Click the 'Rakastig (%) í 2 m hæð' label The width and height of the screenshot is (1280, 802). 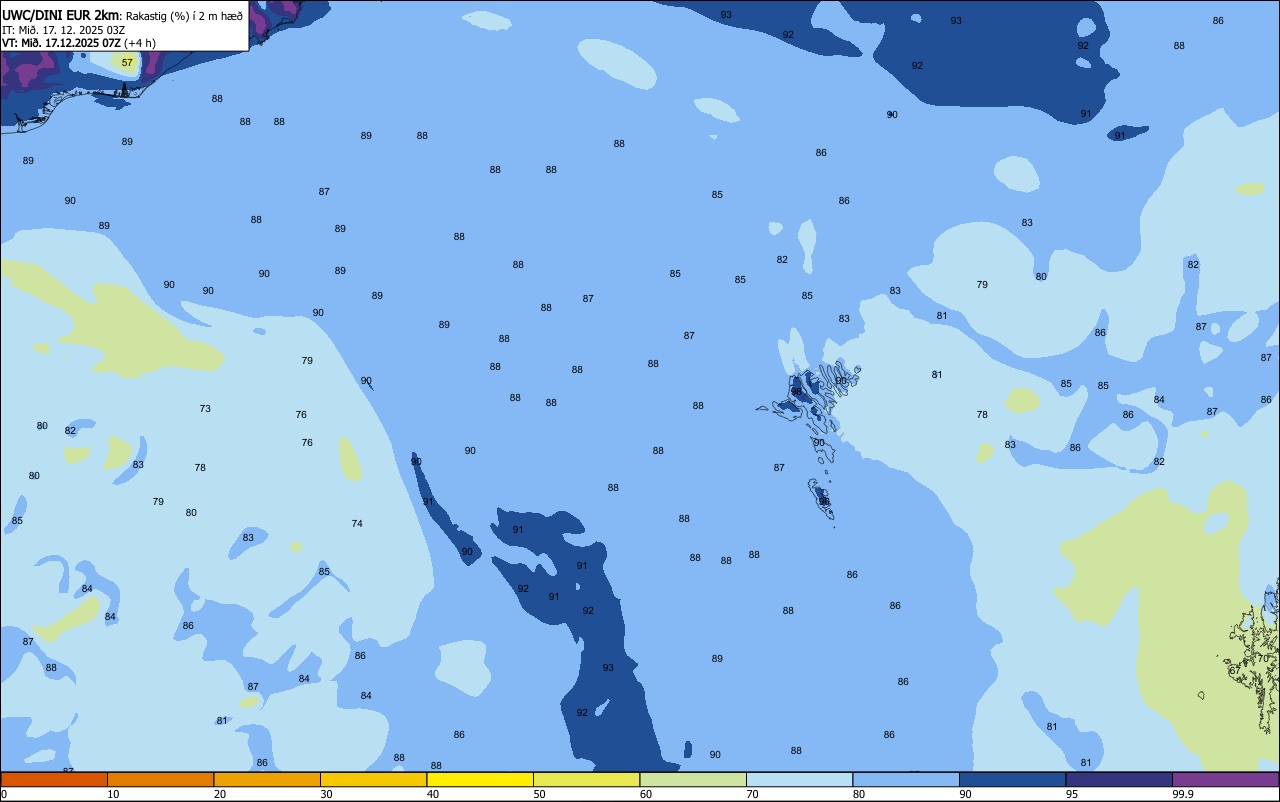(x=184, y=16)
